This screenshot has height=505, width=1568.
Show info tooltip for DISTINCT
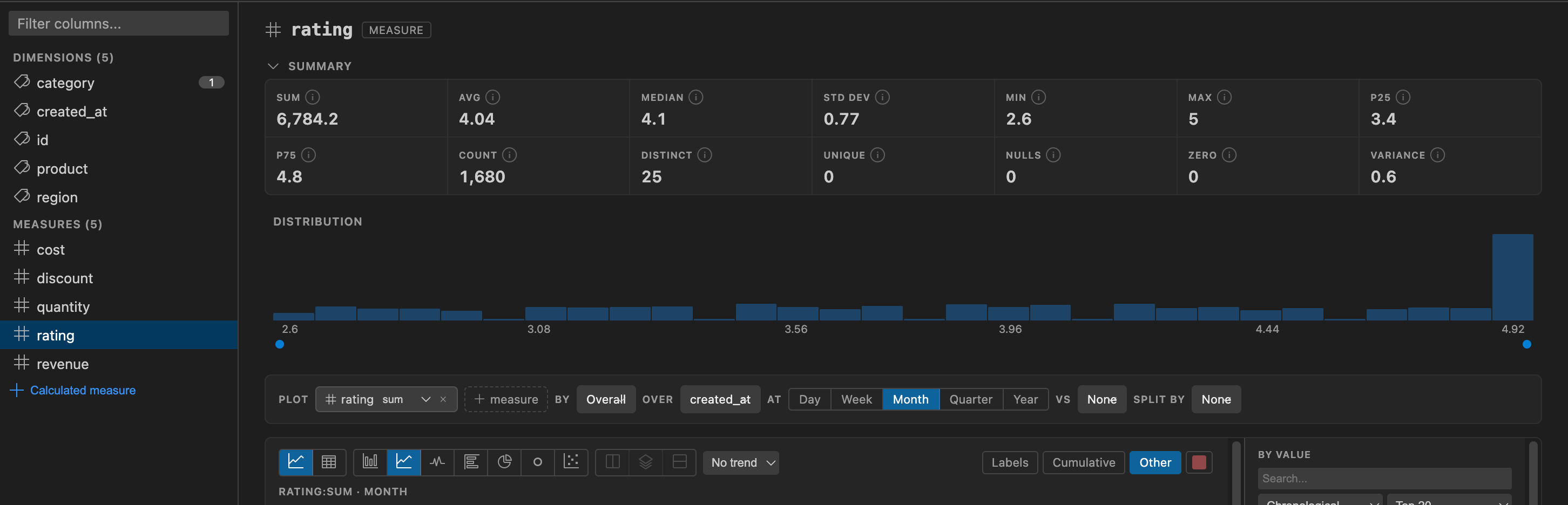[705, 155]
